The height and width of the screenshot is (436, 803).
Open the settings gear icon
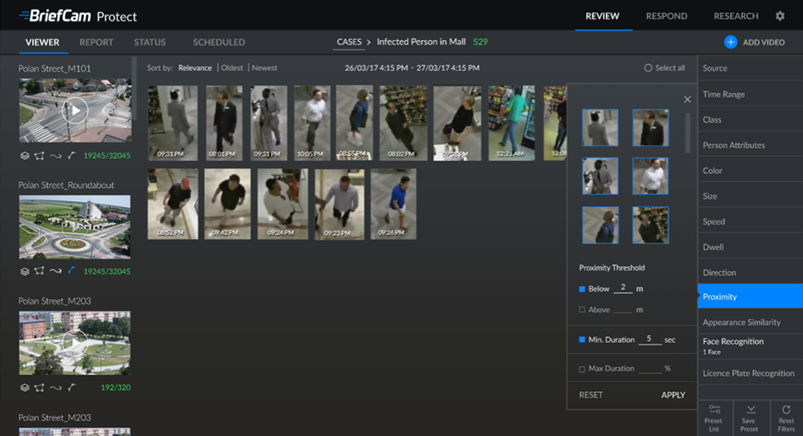[x=780, y=16]
